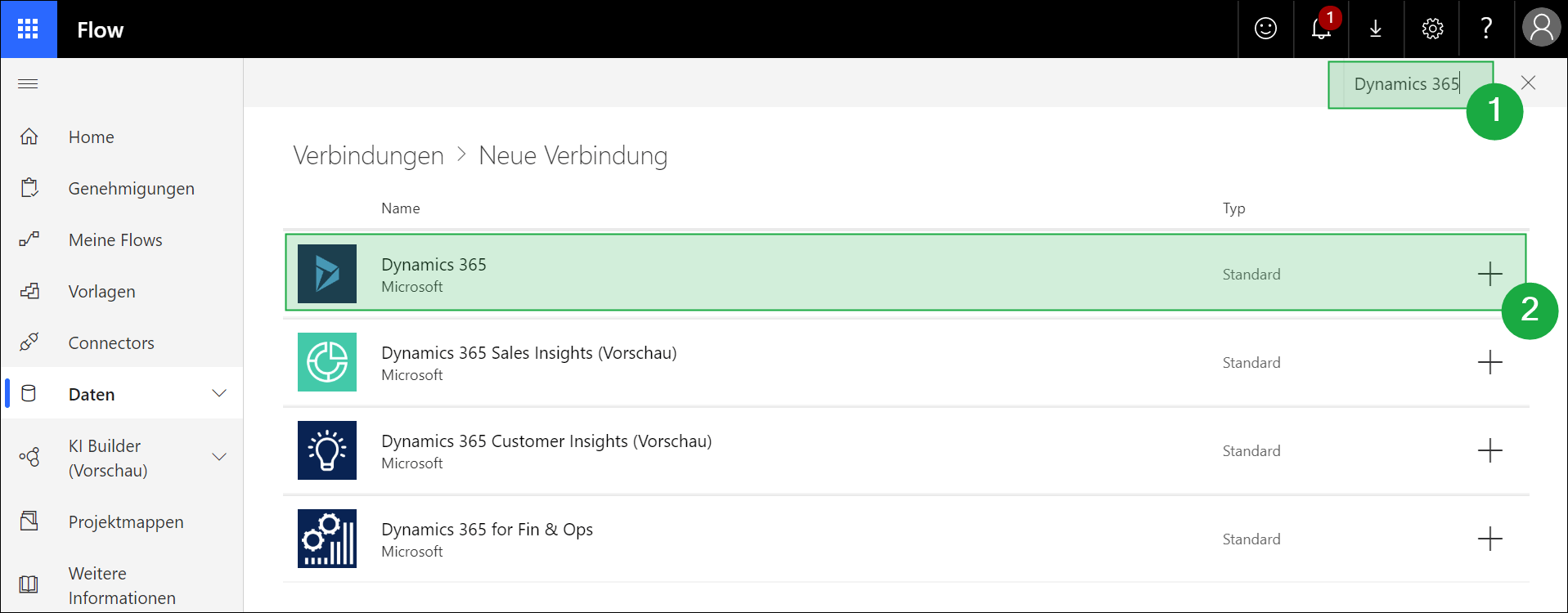
Task: Add the Dynamics 365 connection plus
Action: point(1489,273)
